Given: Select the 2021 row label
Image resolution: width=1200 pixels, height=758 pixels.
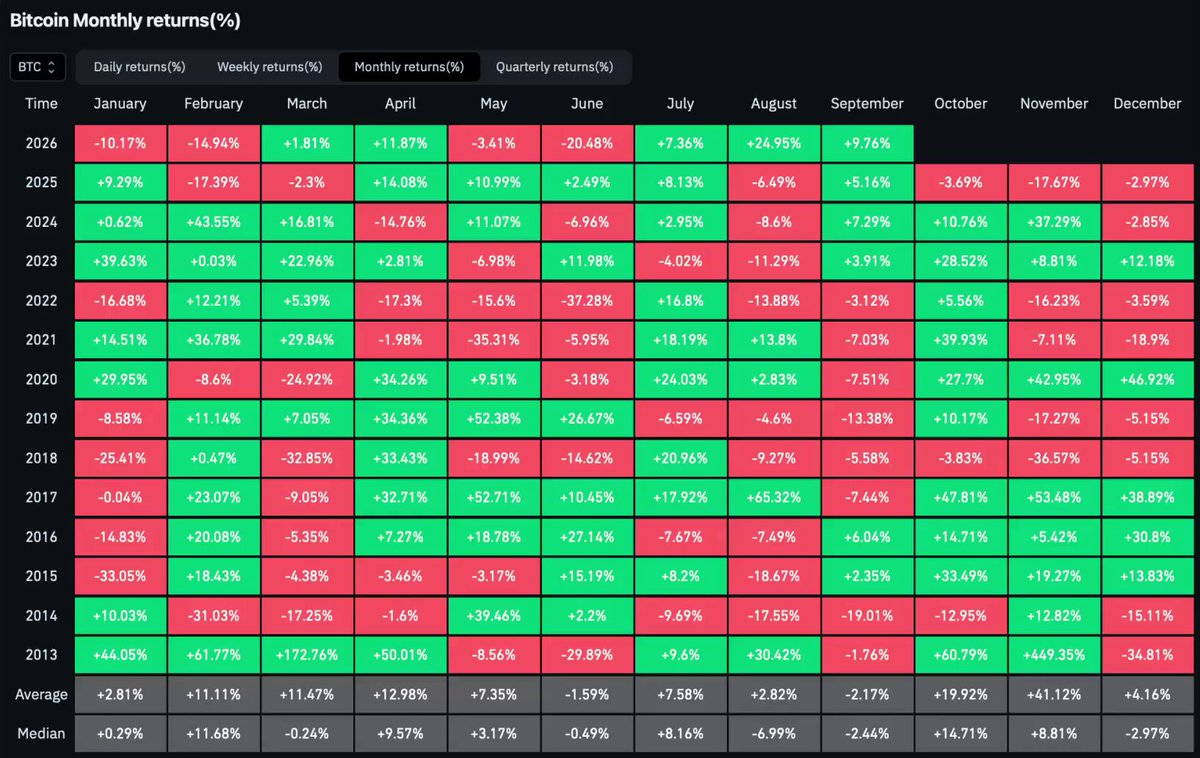Looking at the screenshot, I should 42,340.
